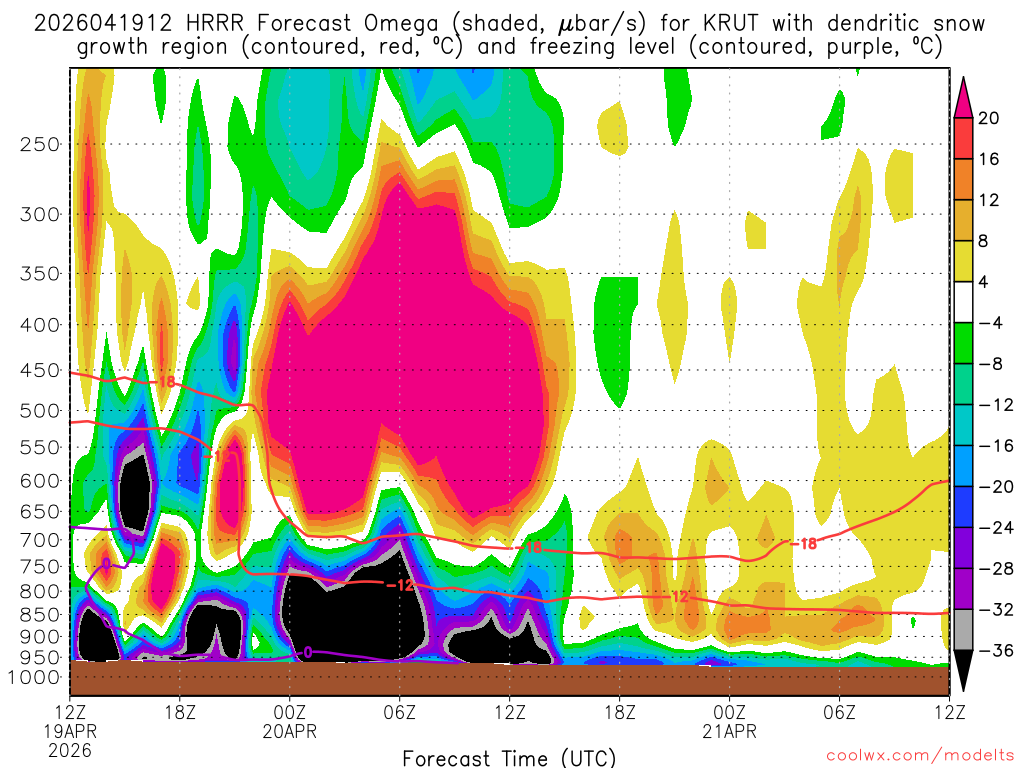
Task: Click the first 06Z time tick label
Action: [x=400, y=712]
